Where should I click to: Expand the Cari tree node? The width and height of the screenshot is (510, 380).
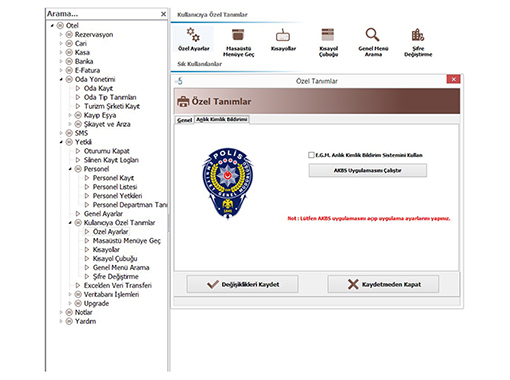(61, 44)
